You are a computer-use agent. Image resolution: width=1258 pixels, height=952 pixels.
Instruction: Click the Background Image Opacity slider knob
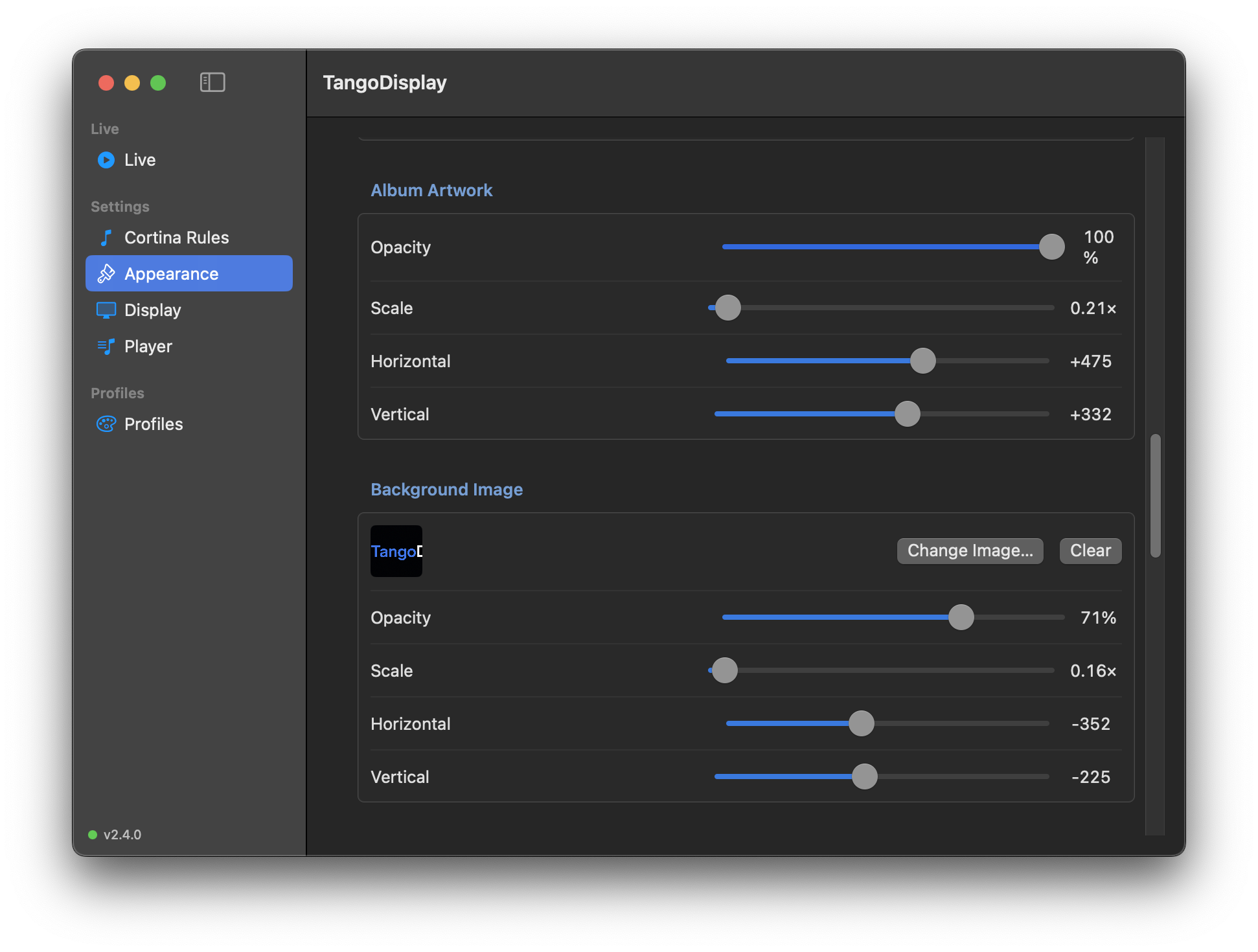point(961,617)
